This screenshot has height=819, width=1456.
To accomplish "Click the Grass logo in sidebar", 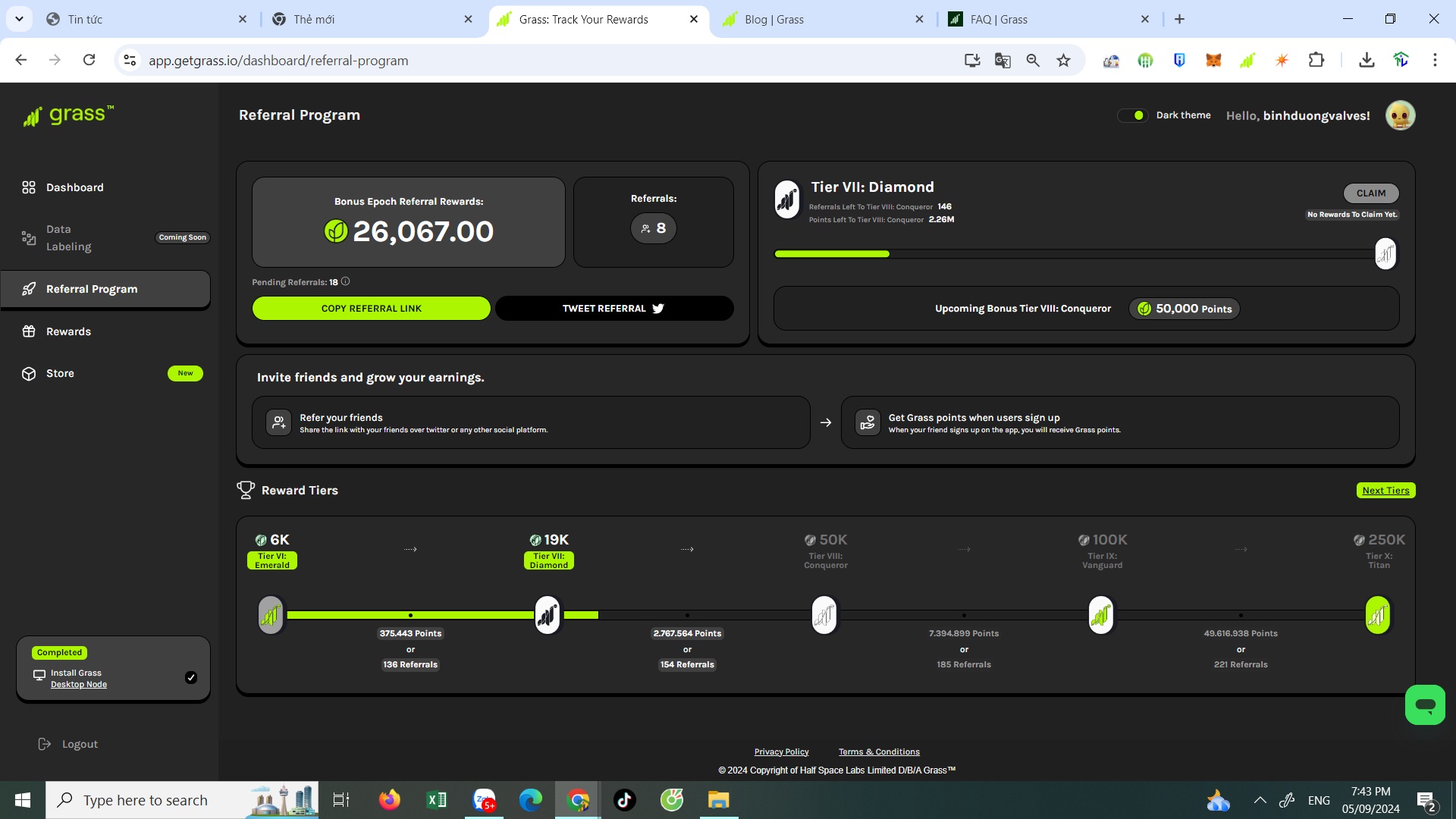I will tap(68, 115).
